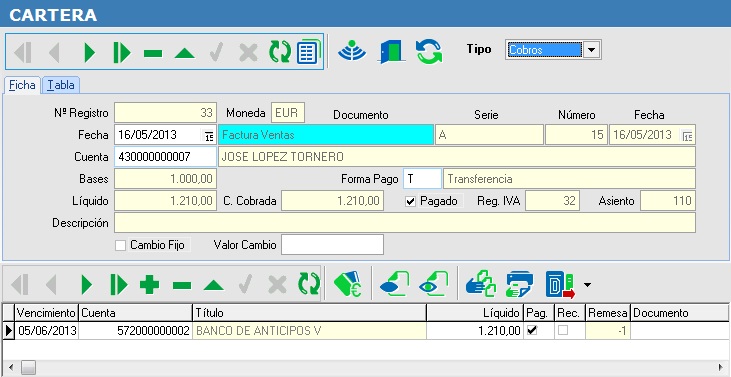This screenshot has height=377, width=731.
Task: Click the eye view document icon
Action: [433, 284]
